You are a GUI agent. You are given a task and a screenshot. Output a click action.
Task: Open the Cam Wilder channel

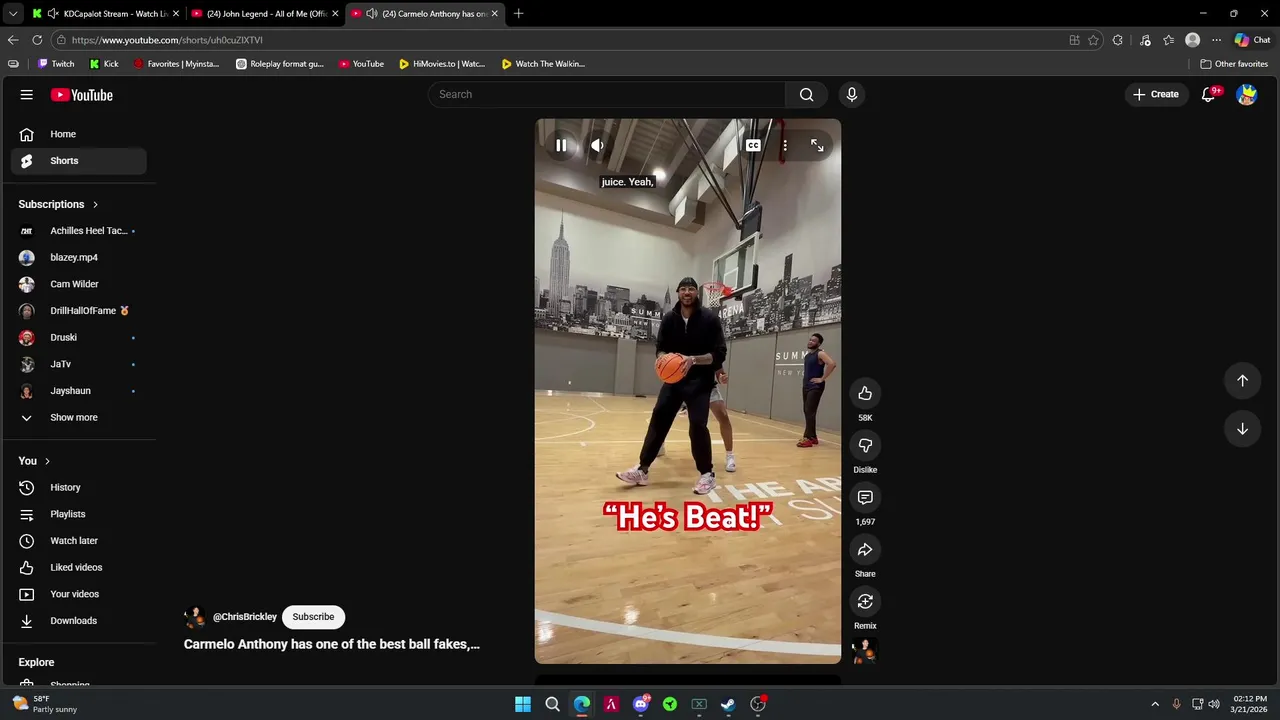point(79,284)
